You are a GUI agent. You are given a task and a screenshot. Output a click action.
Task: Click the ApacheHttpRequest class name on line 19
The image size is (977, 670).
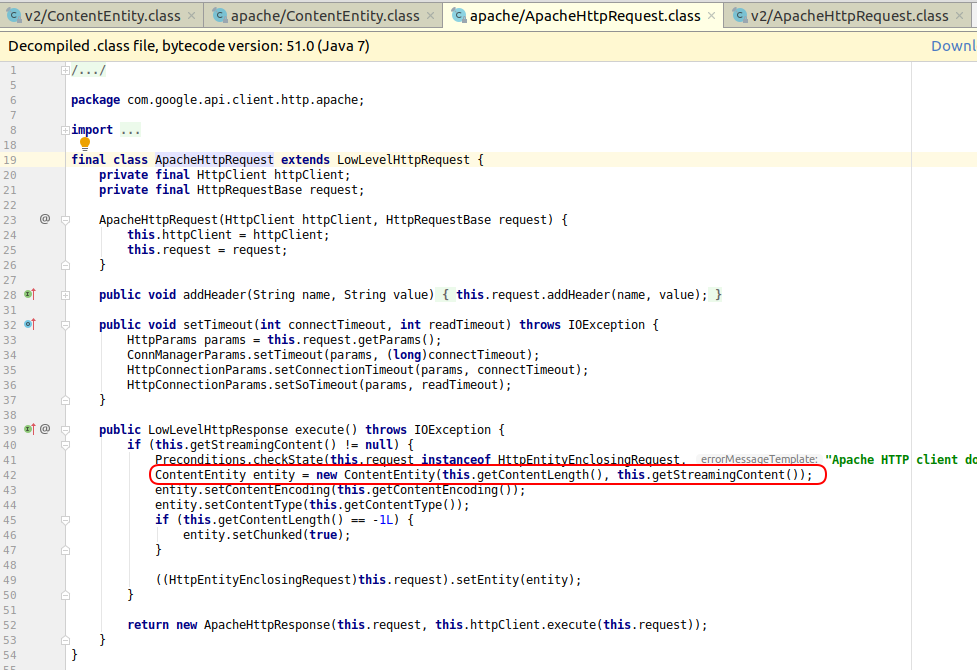pyautogui.click(x=214, y=160)
